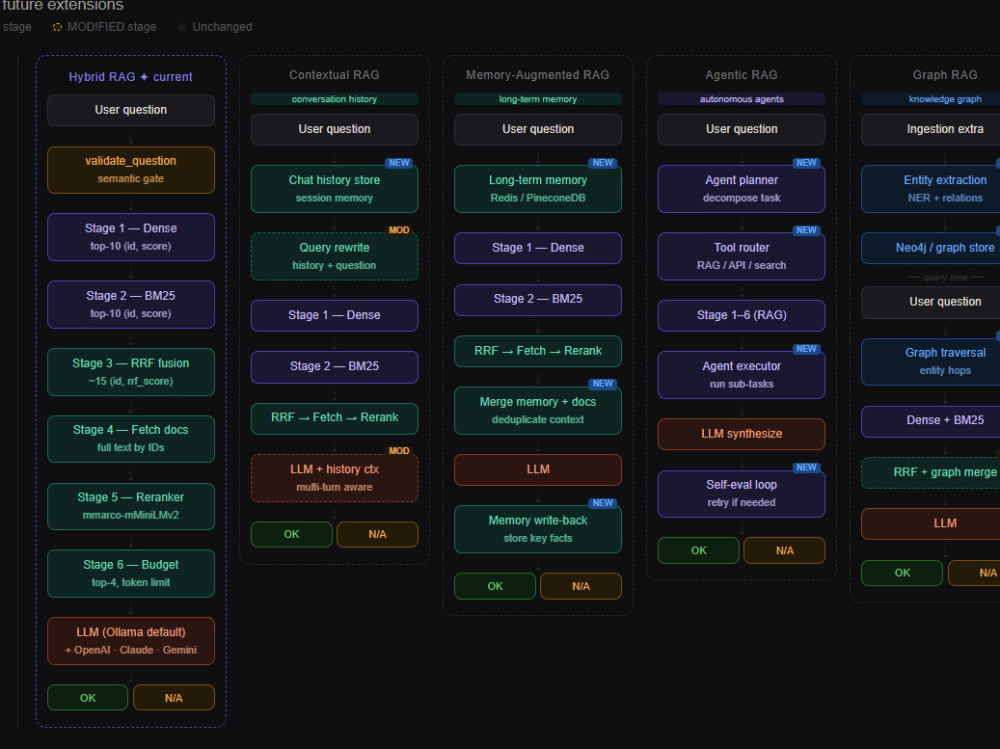Image resolution: width=1000 pixels, height=749 pixels.
Task: Open the Tool router node
Action: pyautogui.click(x=741, y=256)
